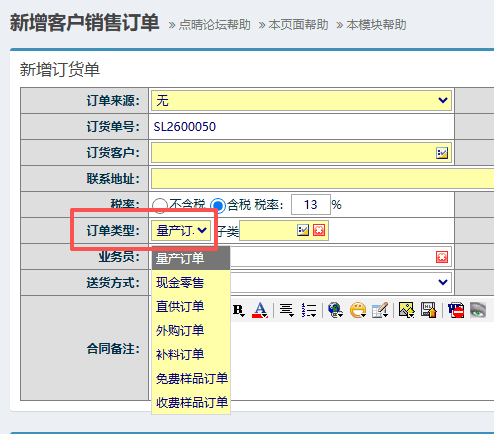
Task: Click the remove formatting stop-sign icon
Action: [x=456, y=310]
